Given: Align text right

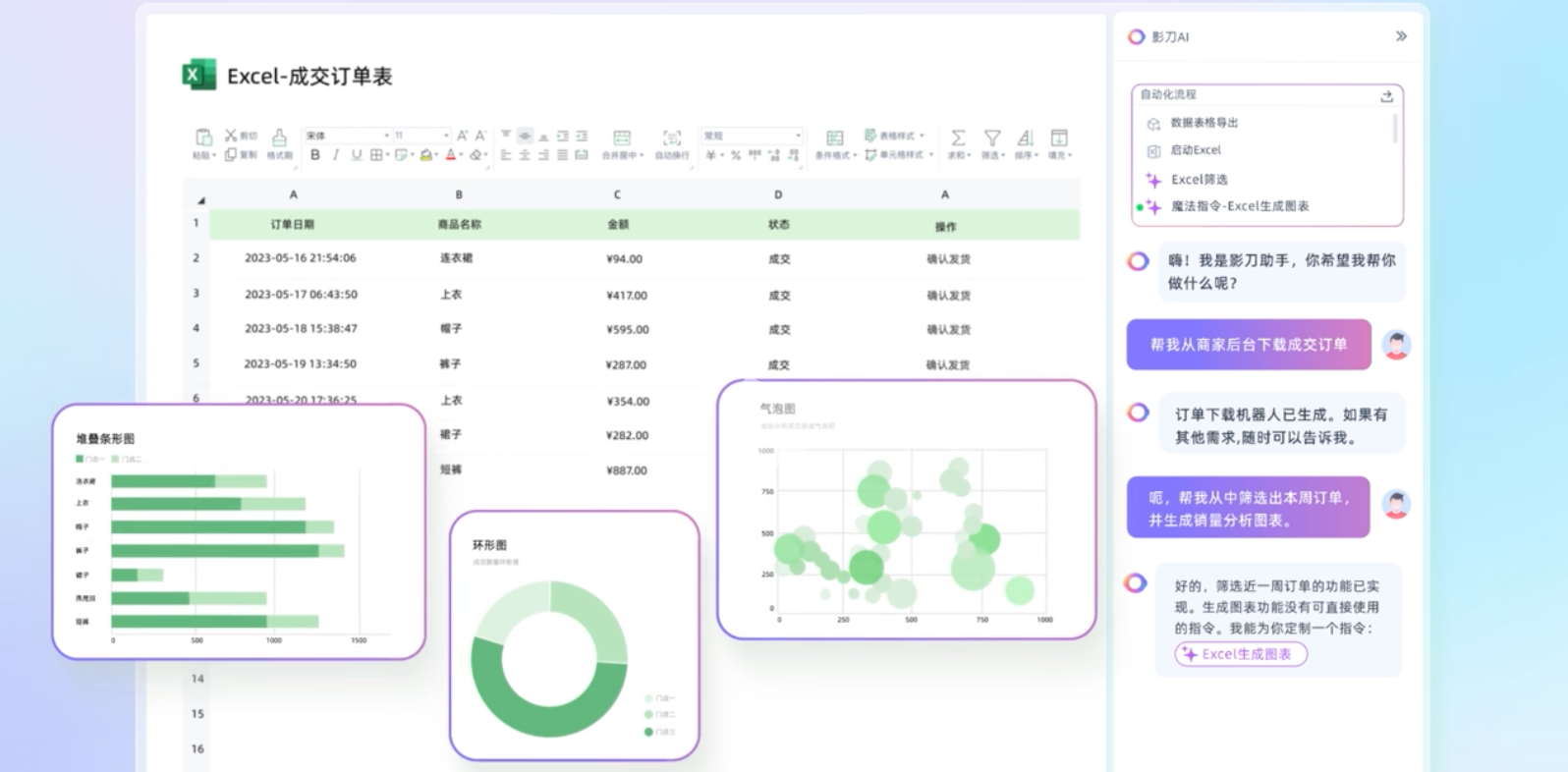Looking at the screenshot, I should (543, 154).
